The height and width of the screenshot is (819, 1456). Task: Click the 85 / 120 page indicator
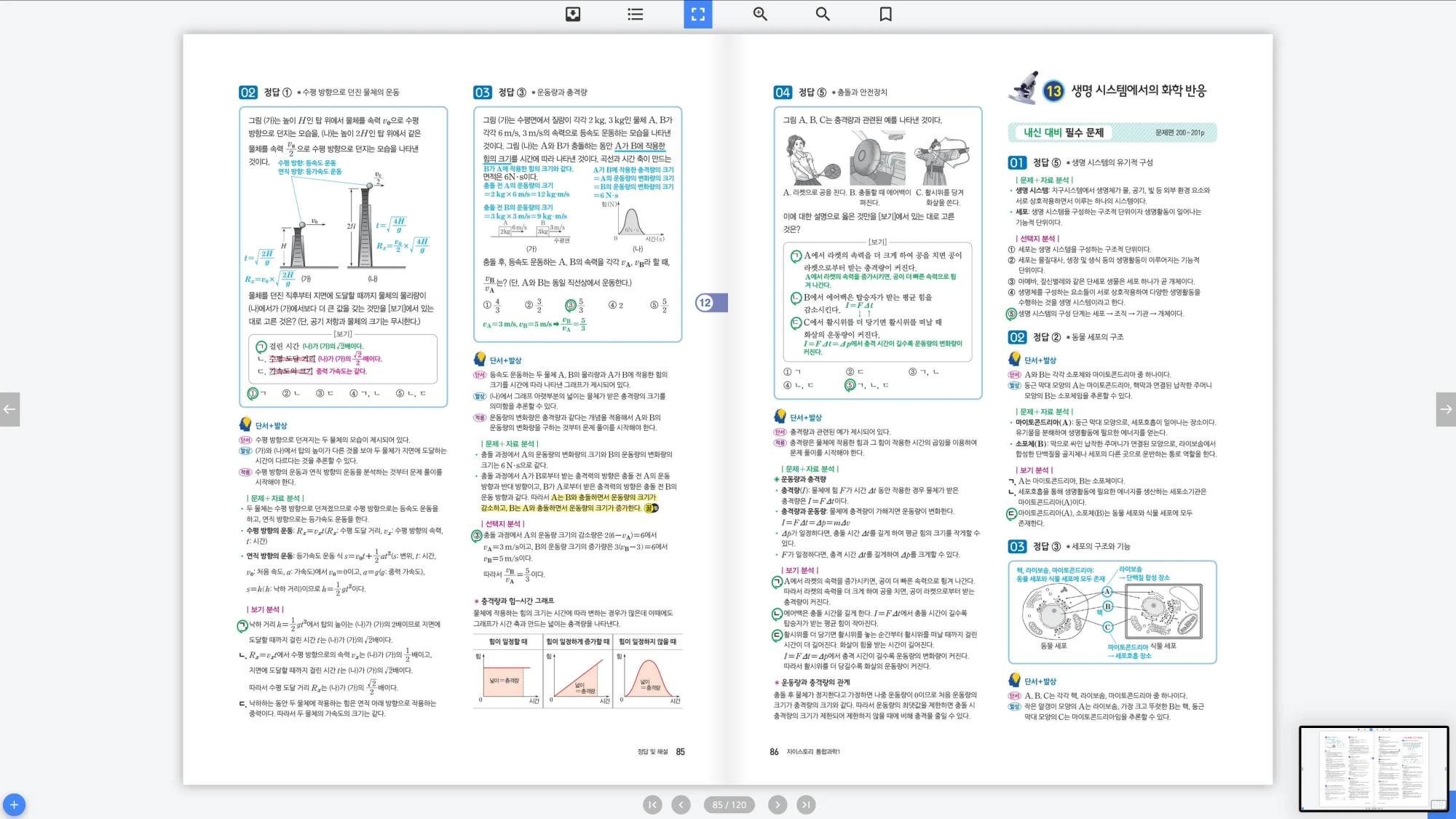729,804
